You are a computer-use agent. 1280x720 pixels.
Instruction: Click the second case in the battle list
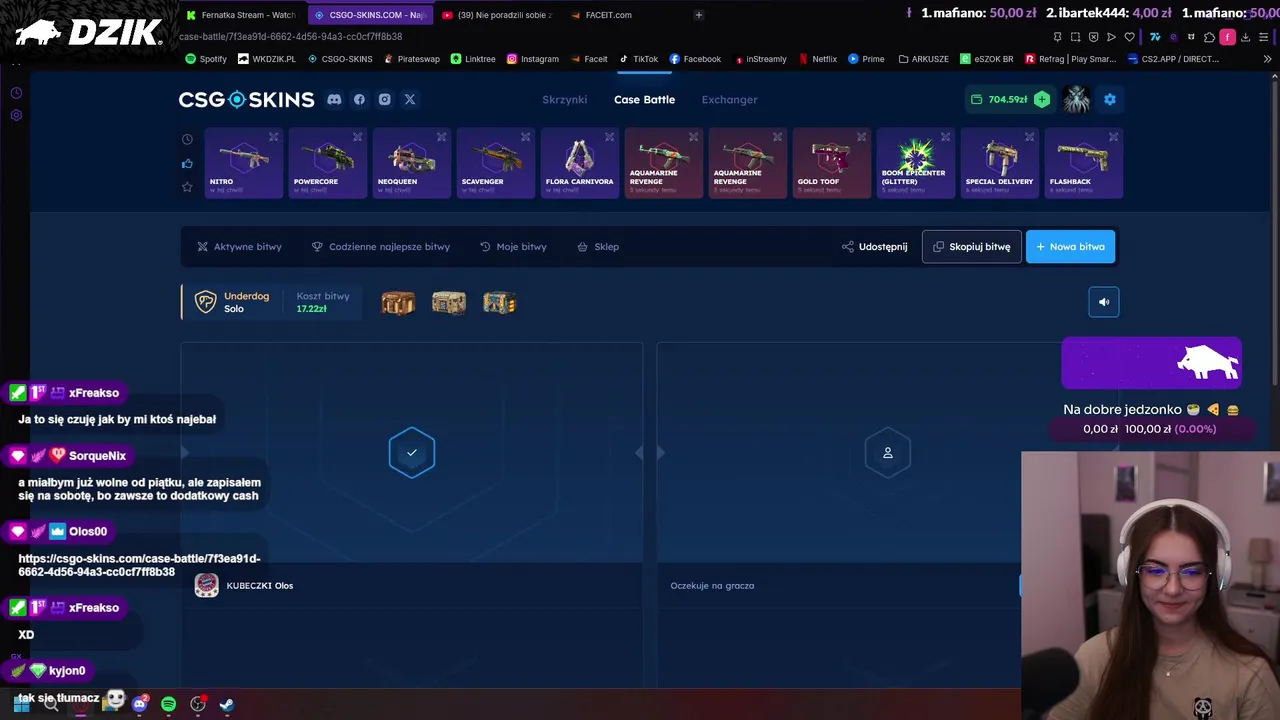click(x=448, y=302)
